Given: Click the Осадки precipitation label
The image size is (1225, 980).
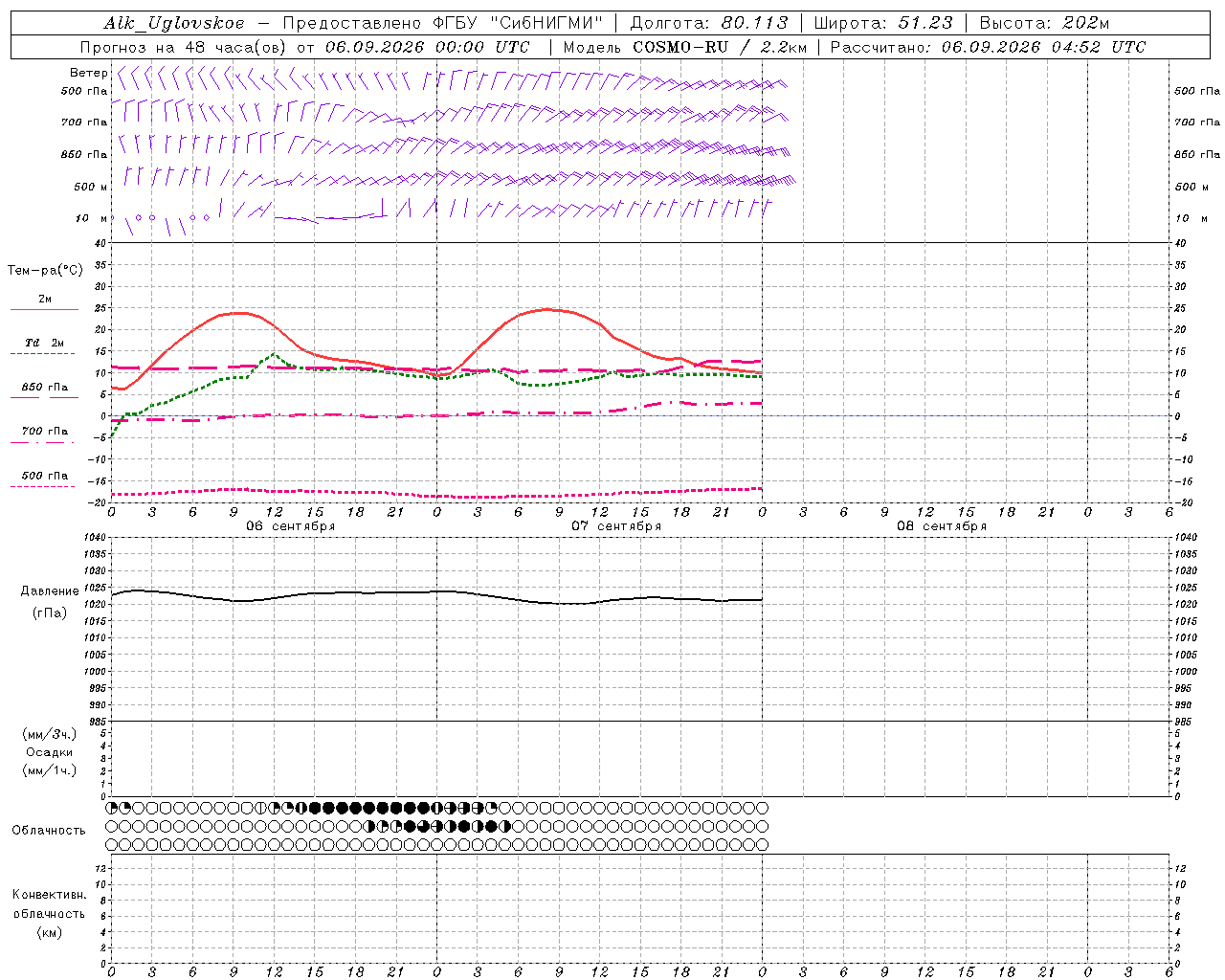Looking at the screenshot, I should coord(50,752).
